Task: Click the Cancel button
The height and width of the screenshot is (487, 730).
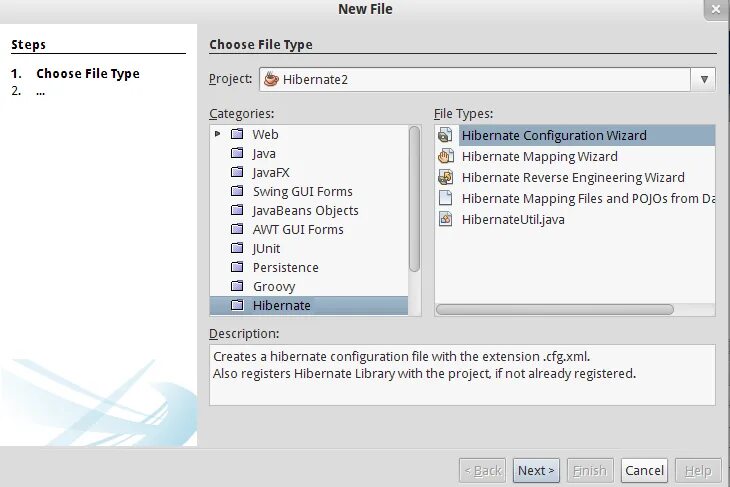Action: [x=644, y=471]
